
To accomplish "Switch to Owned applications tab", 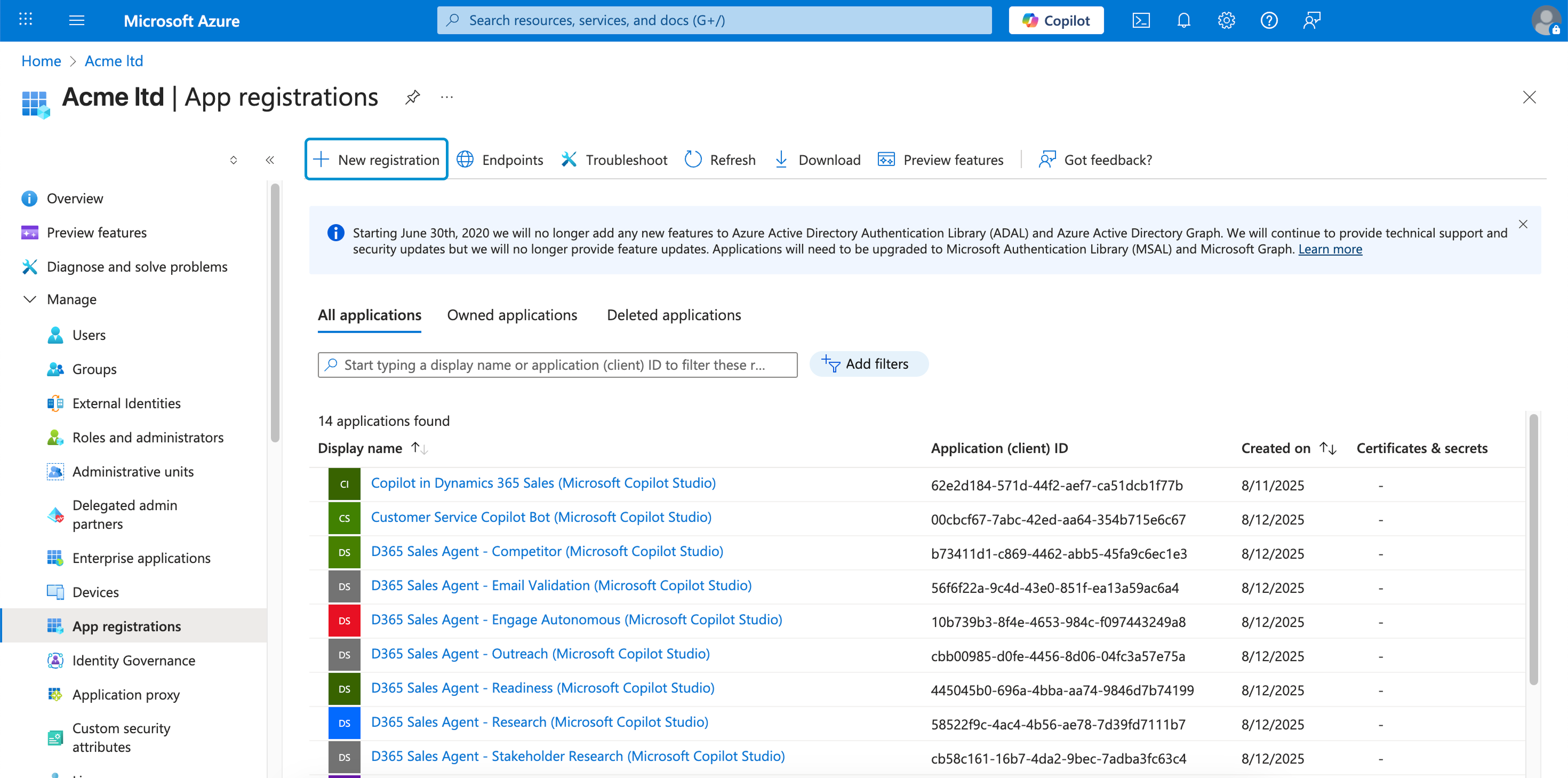I will pos(512,315).
